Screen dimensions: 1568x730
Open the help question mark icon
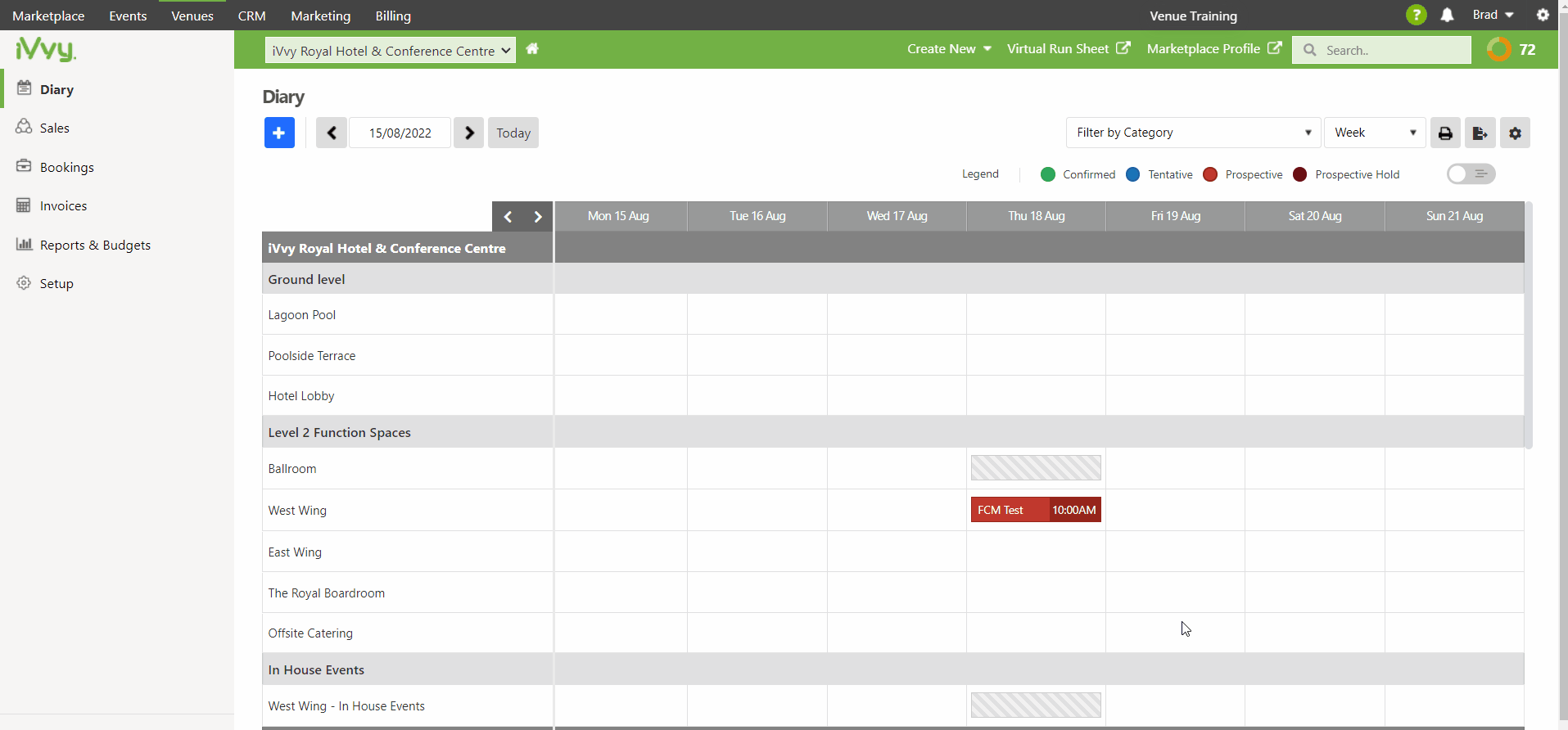1416,15
